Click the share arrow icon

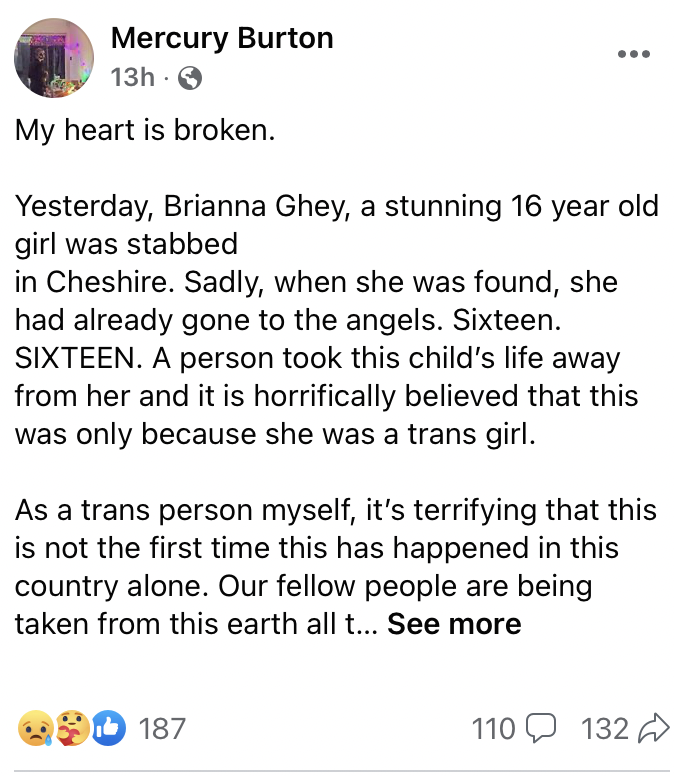coord(652,729)
